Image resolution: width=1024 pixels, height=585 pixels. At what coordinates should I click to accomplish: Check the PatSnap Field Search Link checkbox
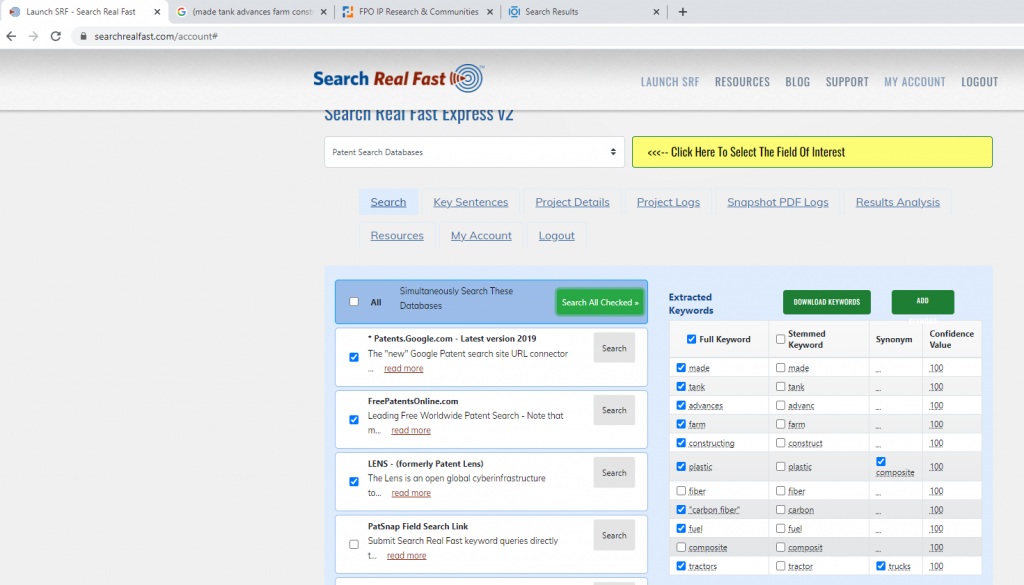pos(354,545)
